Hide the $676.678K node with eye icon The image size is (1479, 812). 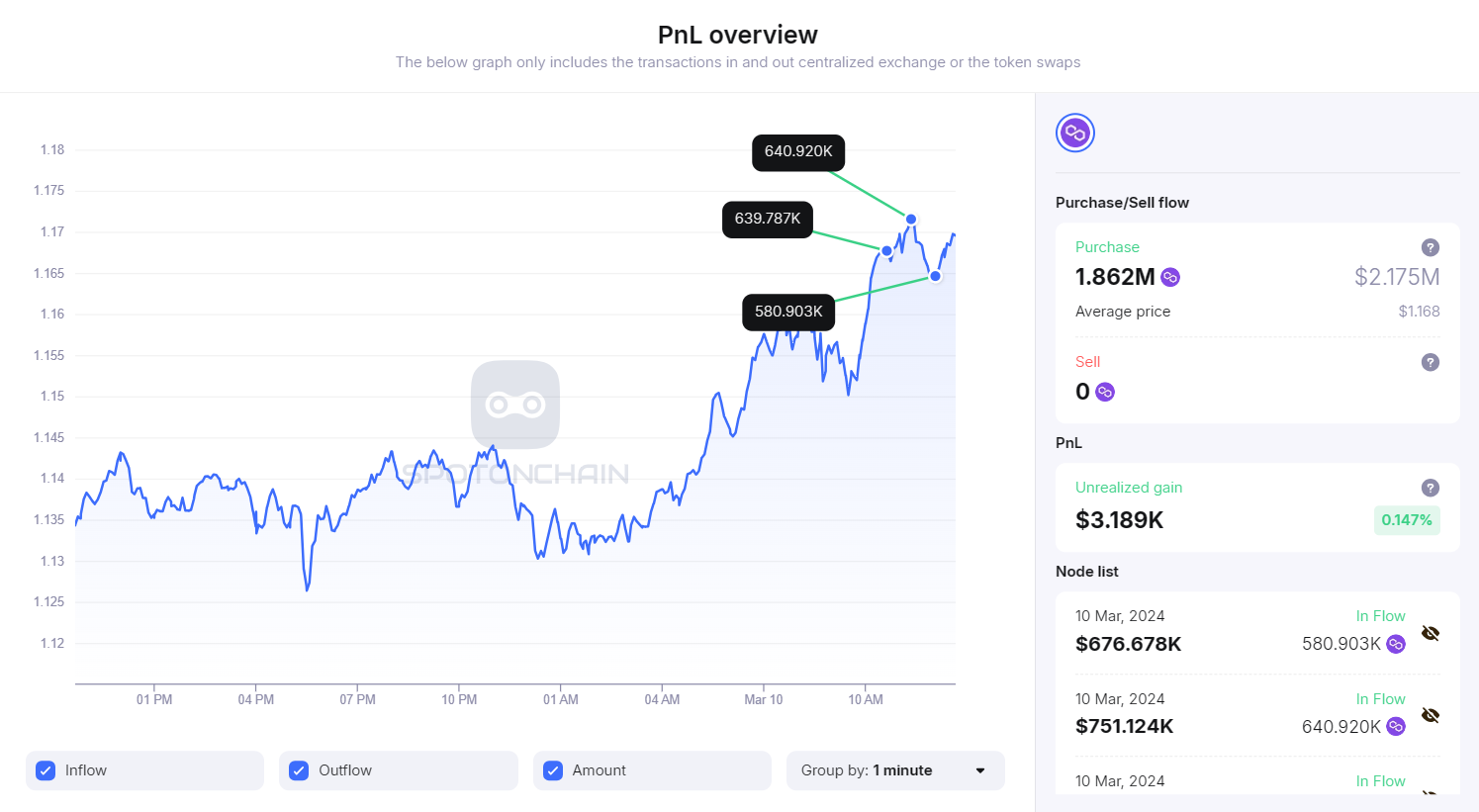pos(1430,633)
